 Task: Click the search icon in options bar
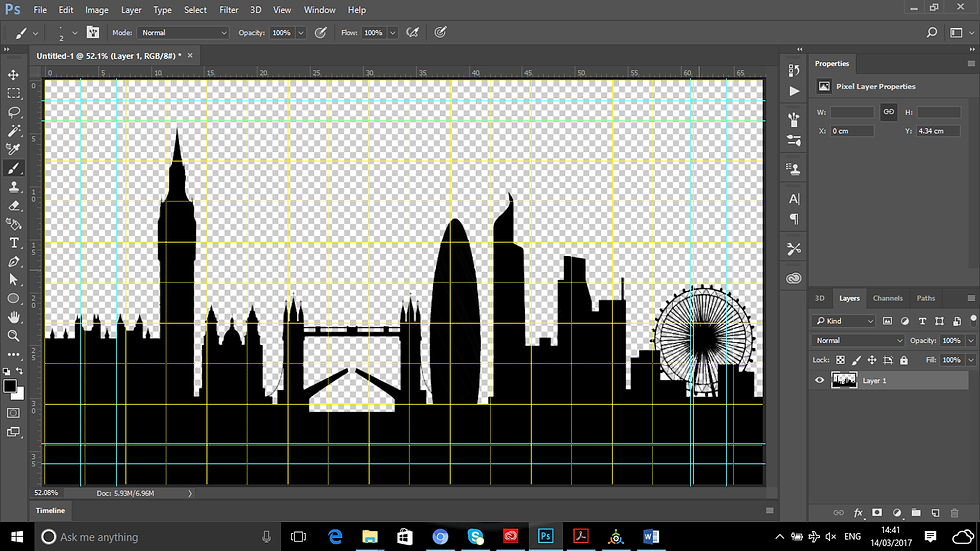click(x=932, y=32)
